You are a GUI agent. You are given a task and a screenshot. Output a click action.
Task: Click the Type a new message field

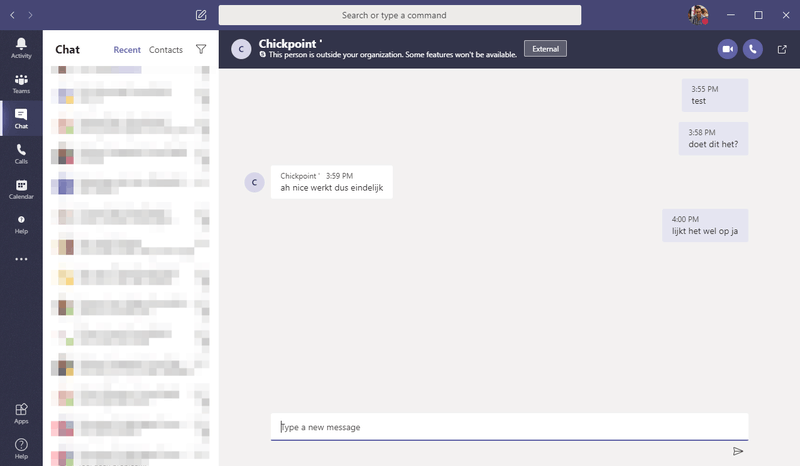509,427
